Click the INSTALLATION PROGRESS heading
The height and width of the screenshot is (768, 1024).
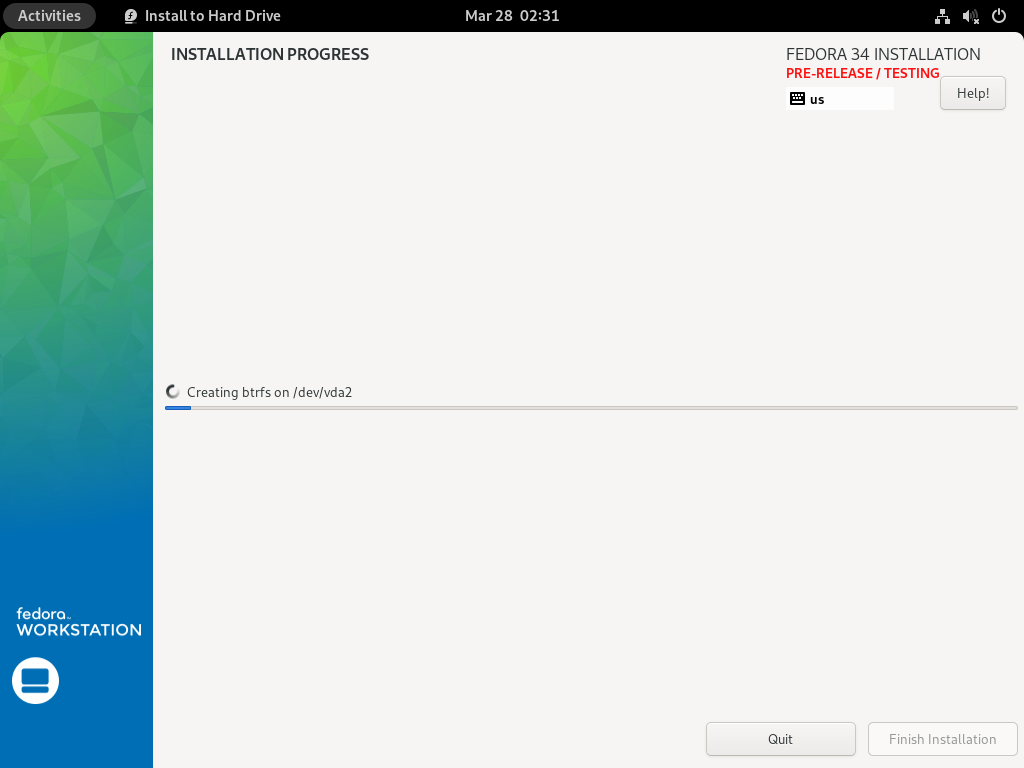(x=269, y=54)
